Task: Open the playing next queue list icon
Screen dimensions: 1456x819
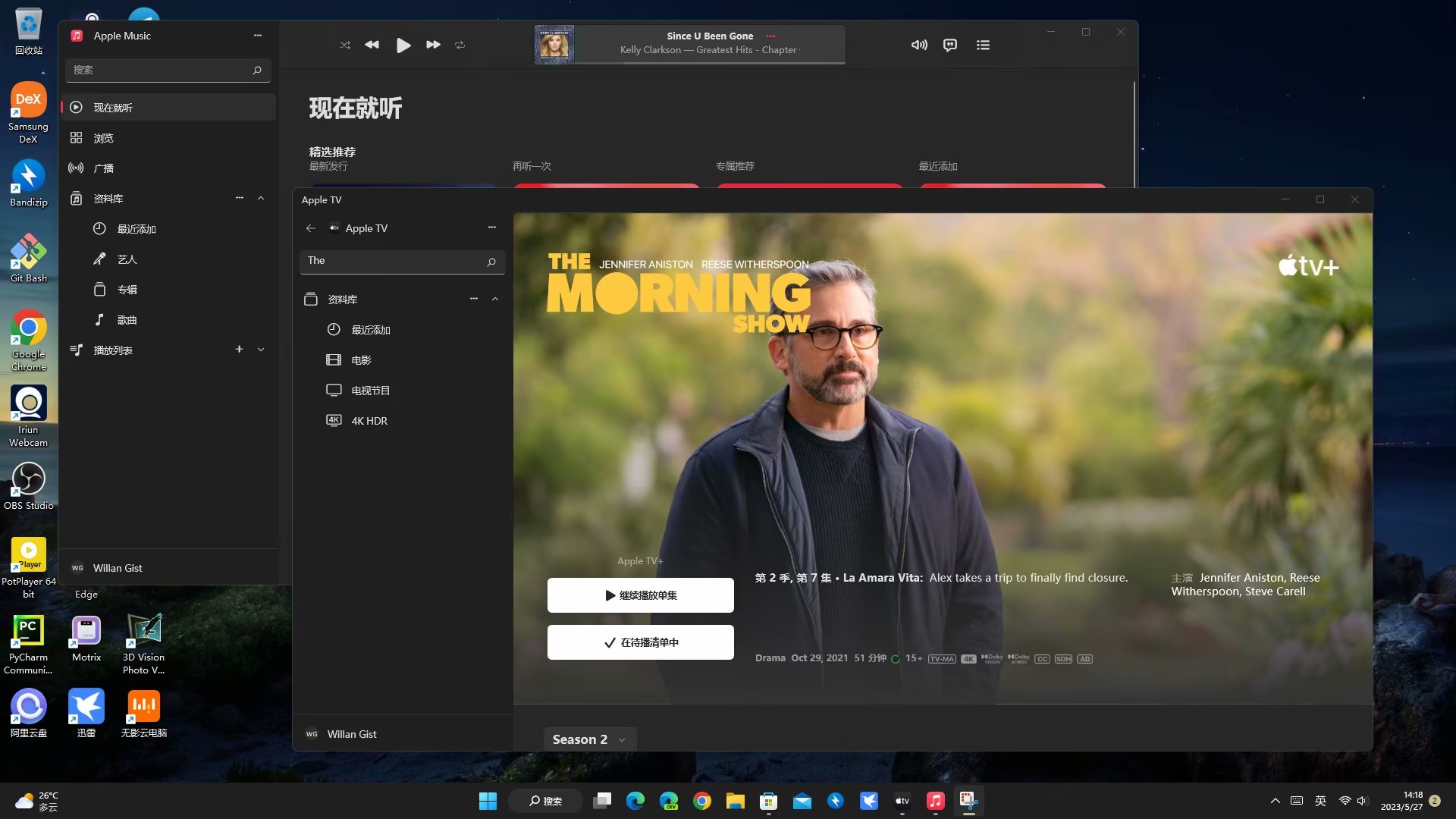Action: [x=983, y=45]
